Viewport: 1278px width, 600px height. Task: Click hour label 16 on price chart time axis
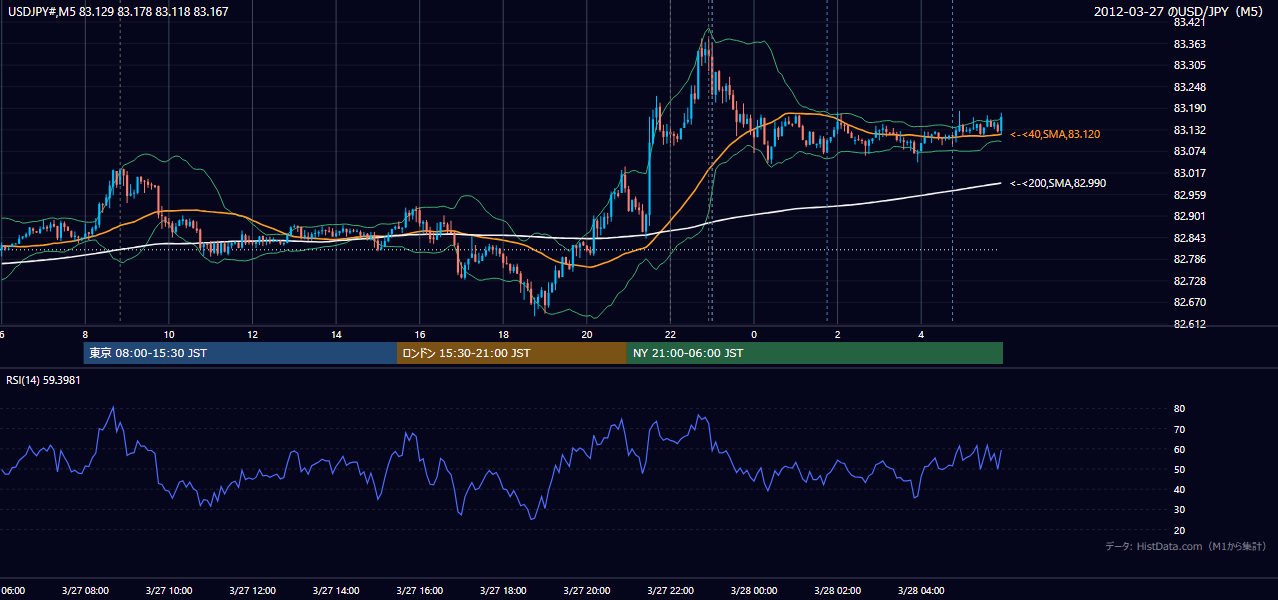click(x=420, y=335)
